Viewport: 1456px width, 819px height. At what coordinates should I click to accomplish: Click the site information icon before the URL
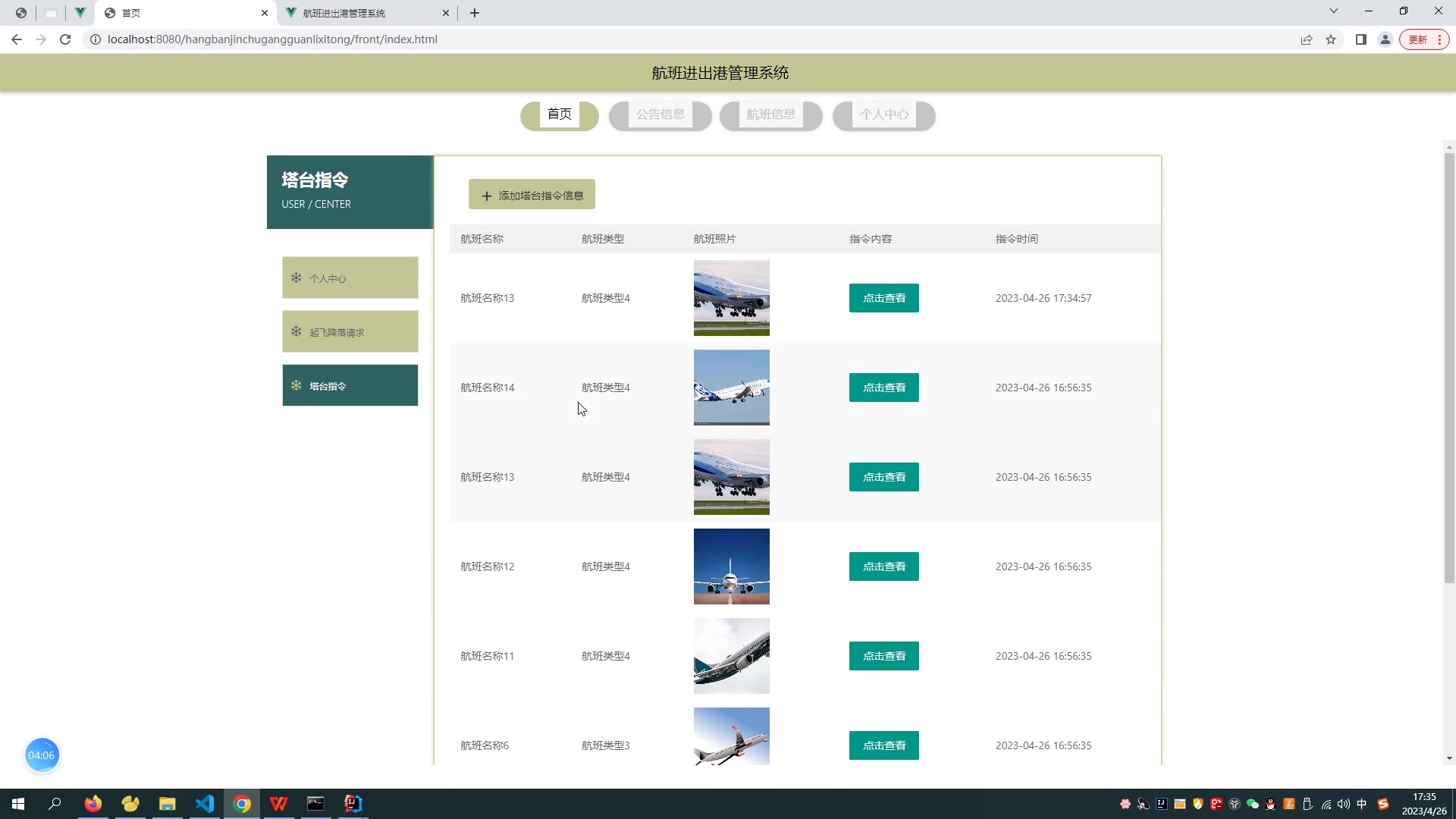96,39
